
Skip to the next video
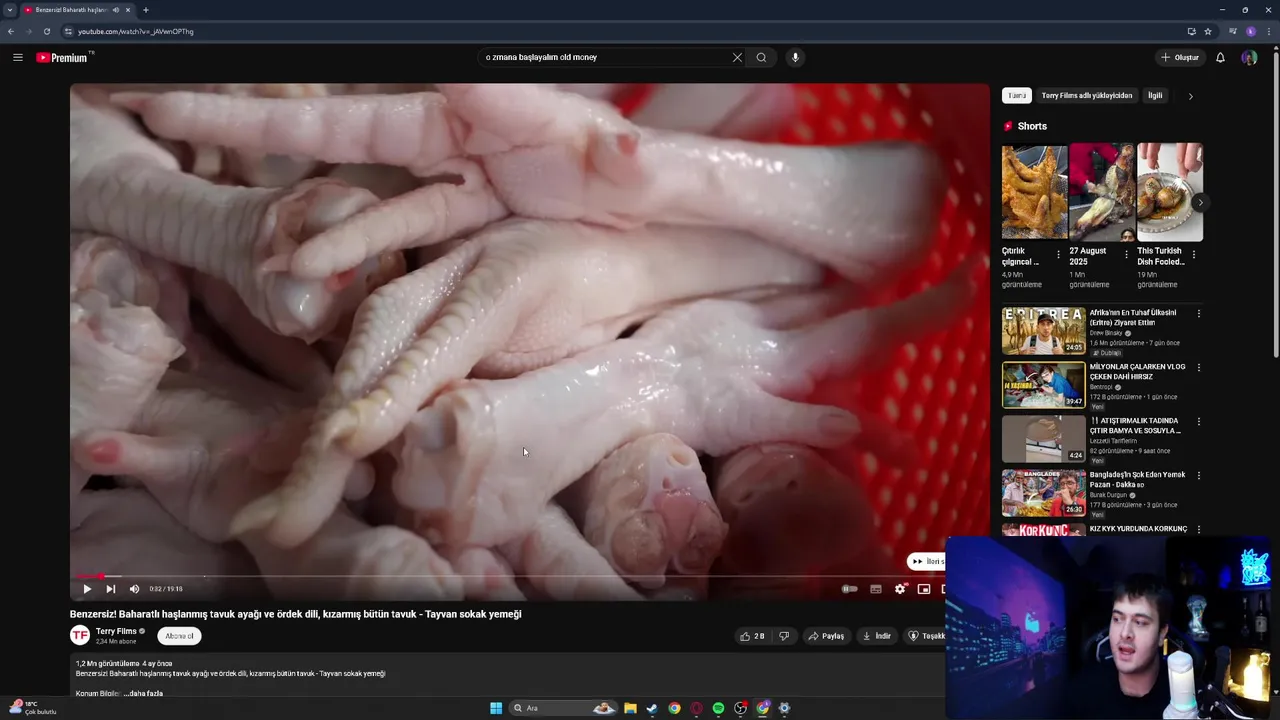pyautogui.click(x=110, y=589)
